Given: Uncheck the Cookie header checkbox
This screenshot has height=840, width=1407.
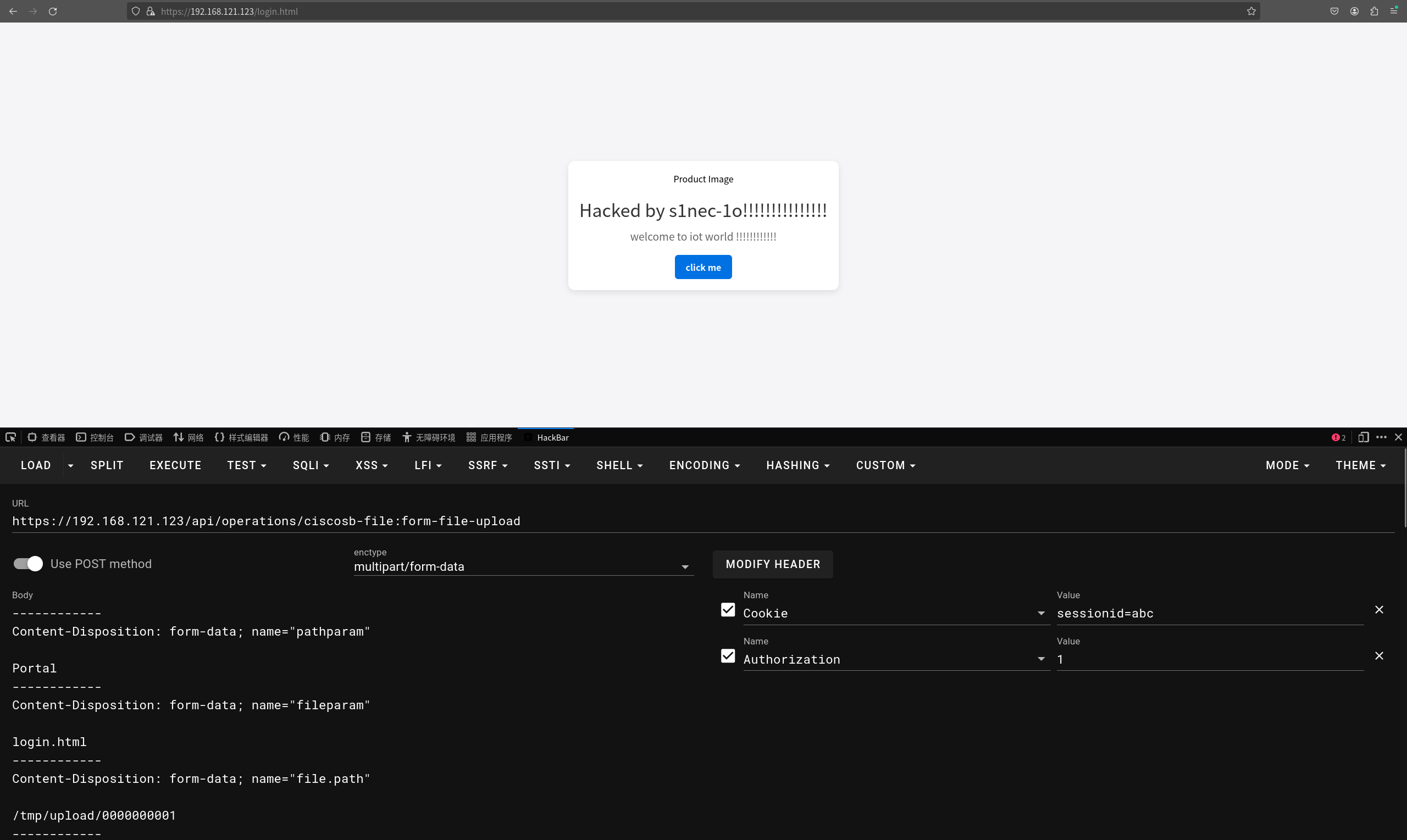Looking at the screenshot, I should (x=728, y=610).
